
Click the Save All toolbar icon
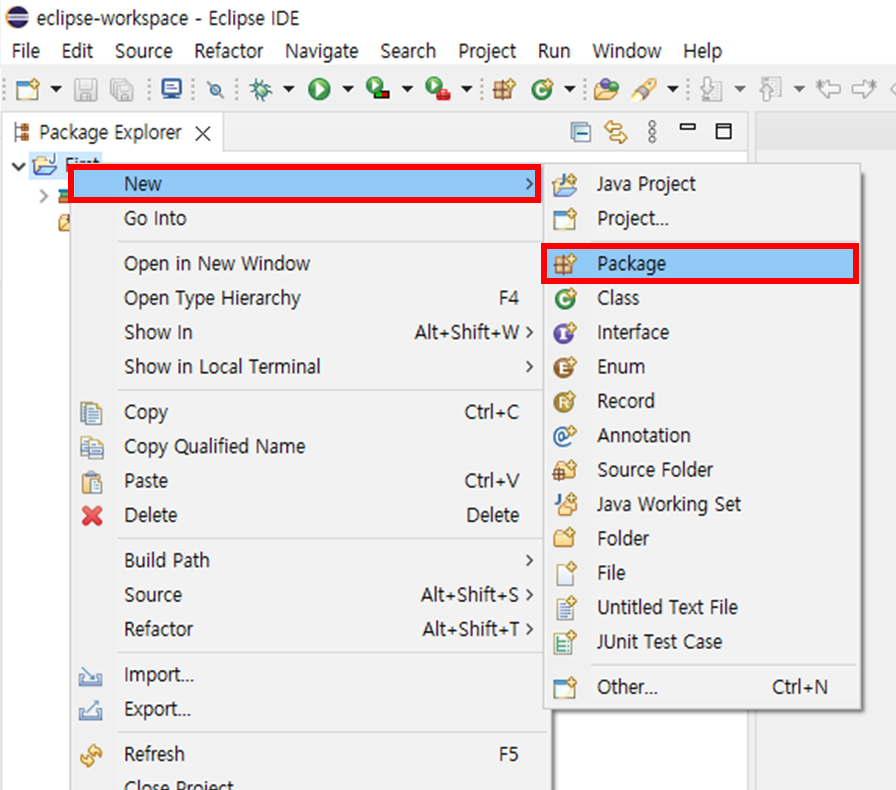121,90
